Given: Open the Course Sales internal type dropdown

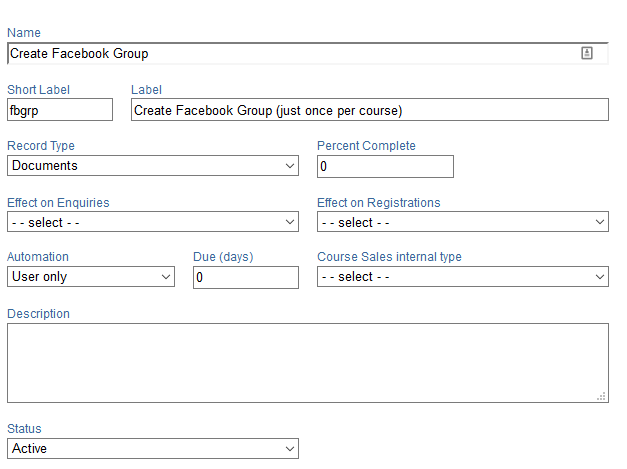Looking at the screenshot, I should pos(462,277).
